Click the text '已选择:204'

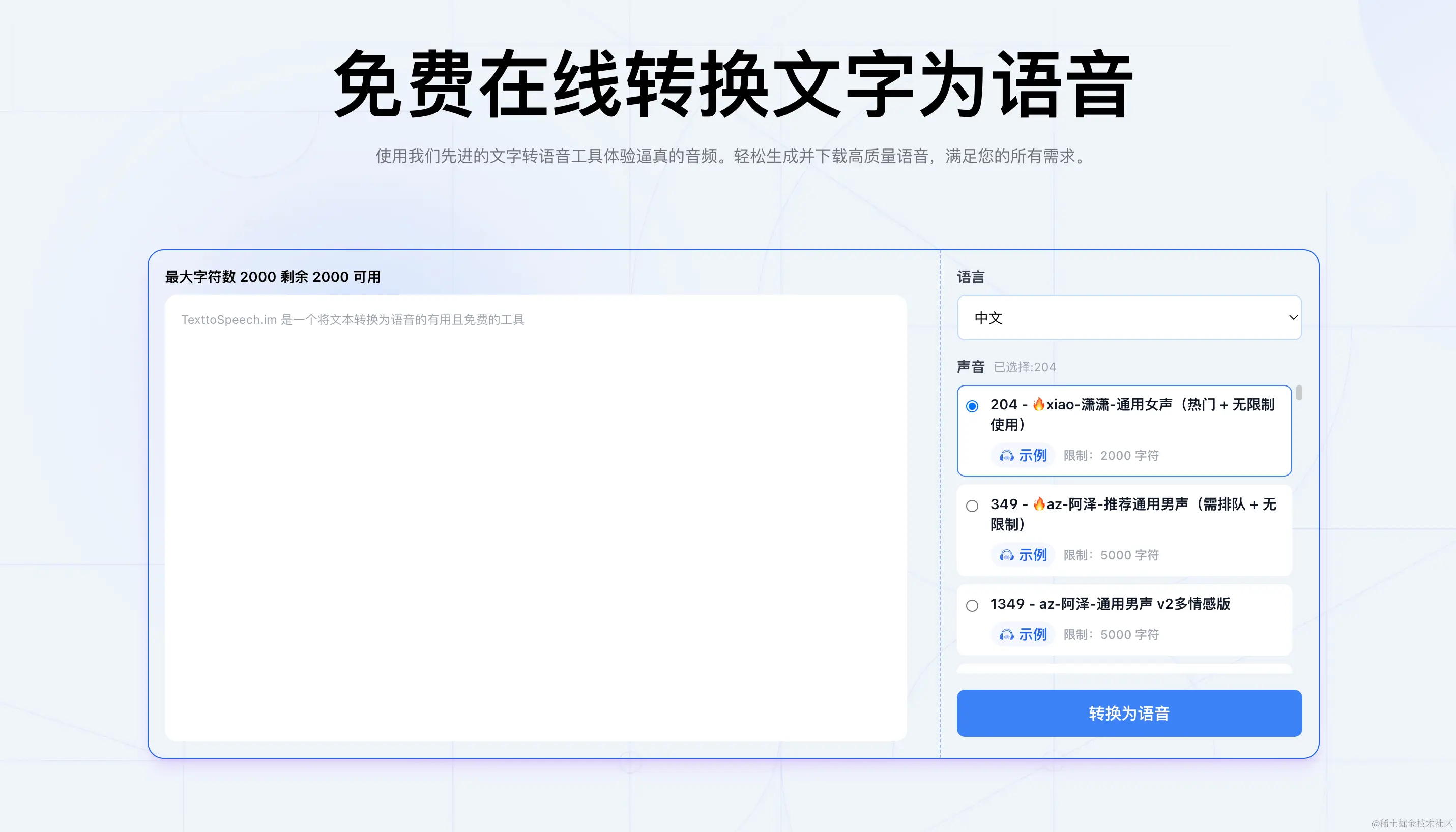tap(1025, 367)
